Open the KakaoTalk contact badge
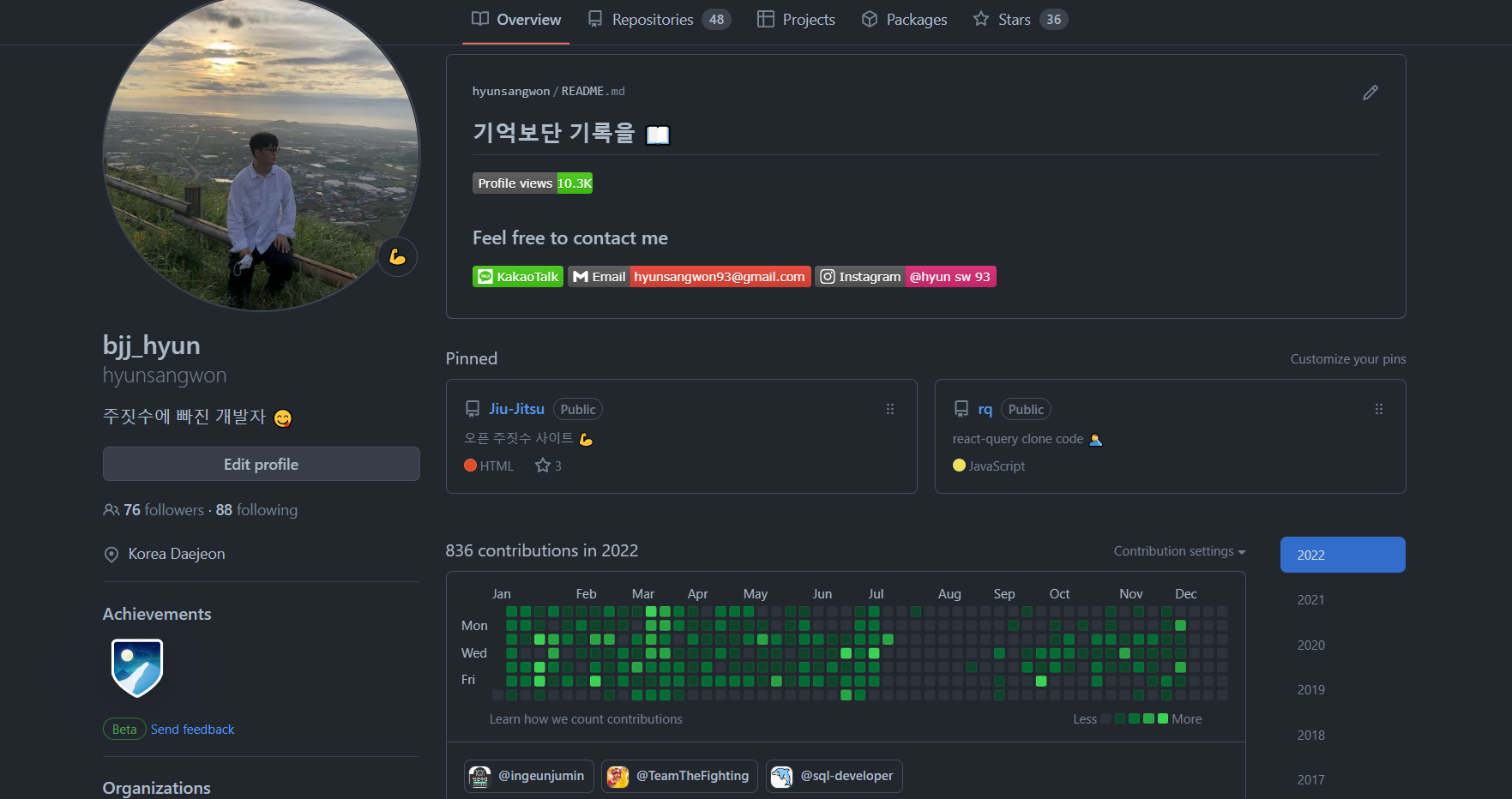 point(517,277)
